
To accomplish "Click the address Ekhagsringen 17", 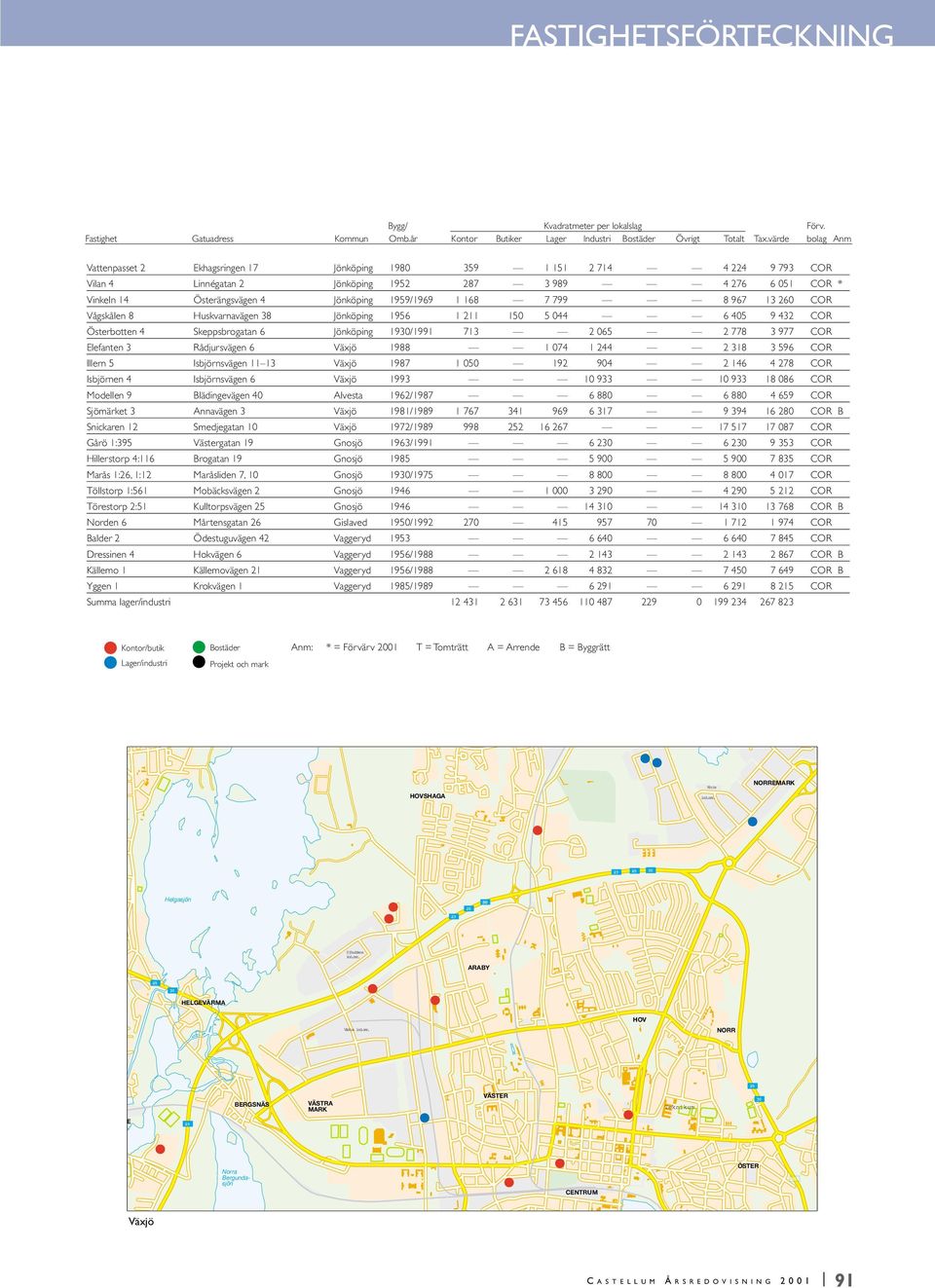I will coord(226,268).
